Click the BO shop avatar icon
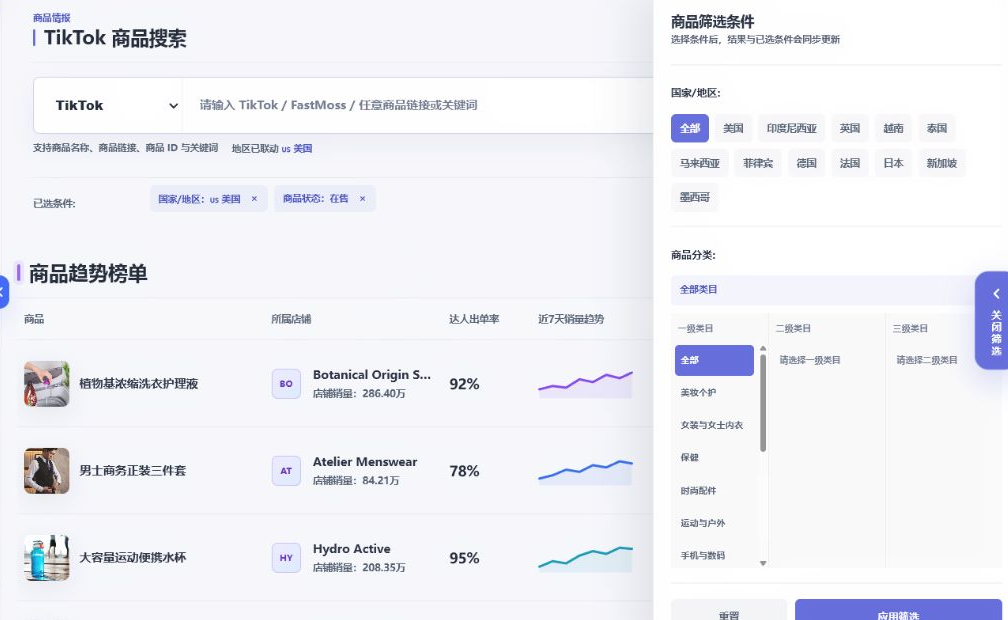Viewport: 1008px width, 620px height. pos(286,384)
